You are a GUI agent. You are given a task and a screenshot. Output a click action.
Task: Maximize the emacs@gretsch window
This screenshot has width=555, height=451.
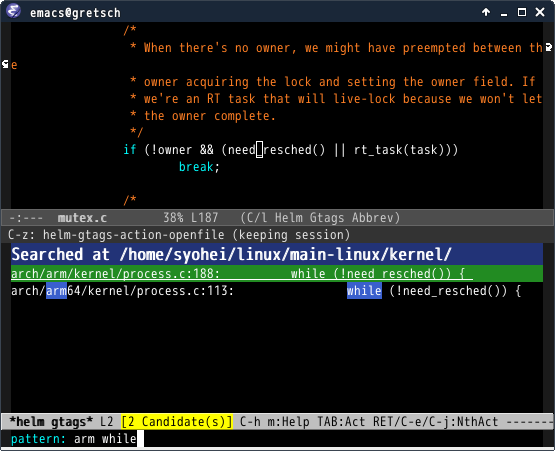[x=522, y=12]
